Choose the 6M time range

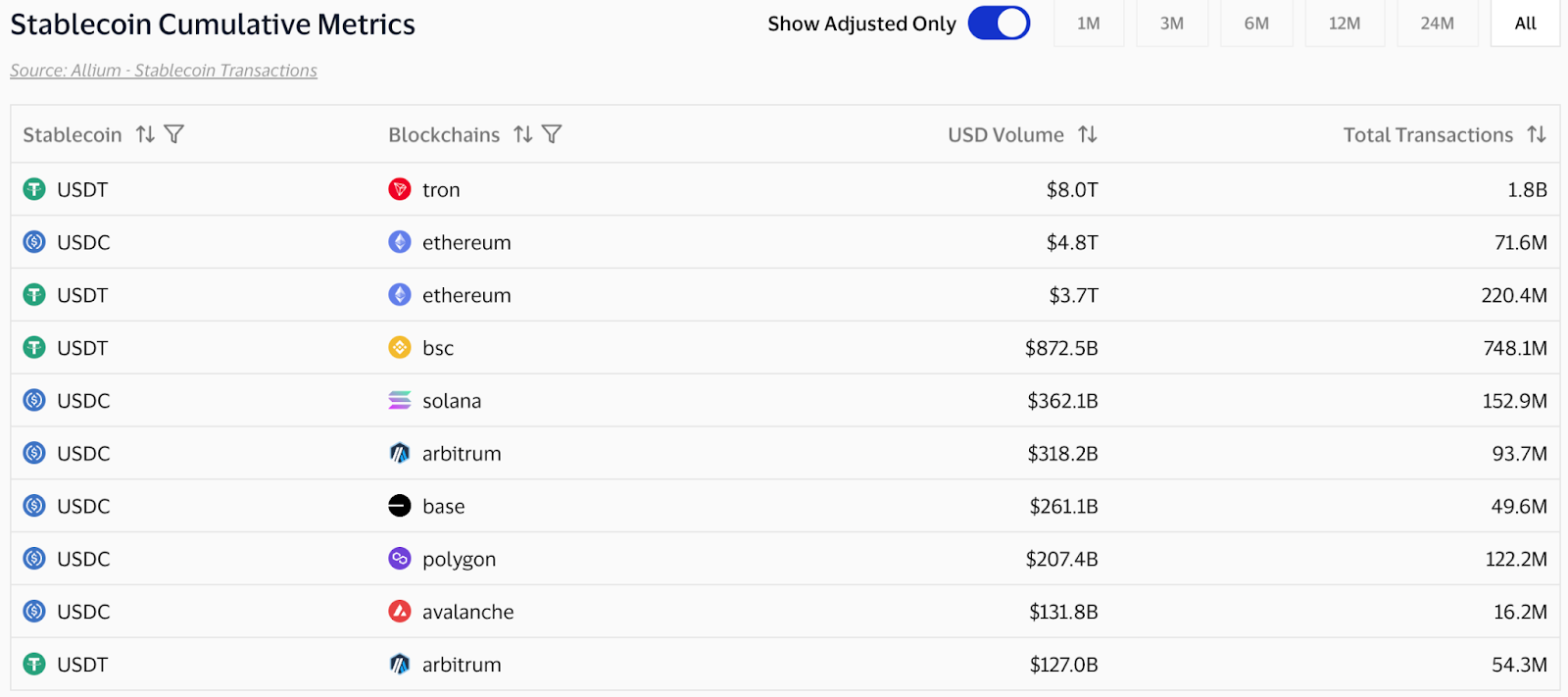tap(1256, 24)
